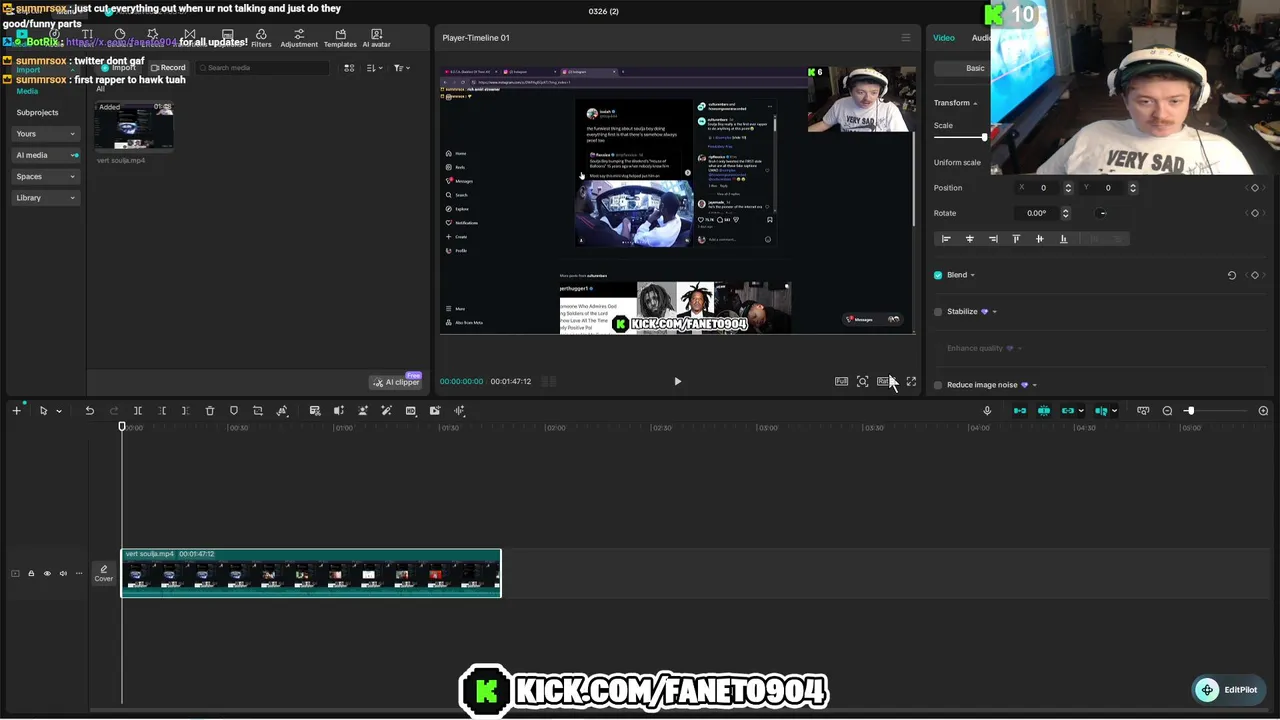Click the Search media field
Viewport: 1280px width, 720px height.
[x=262, y=67]
